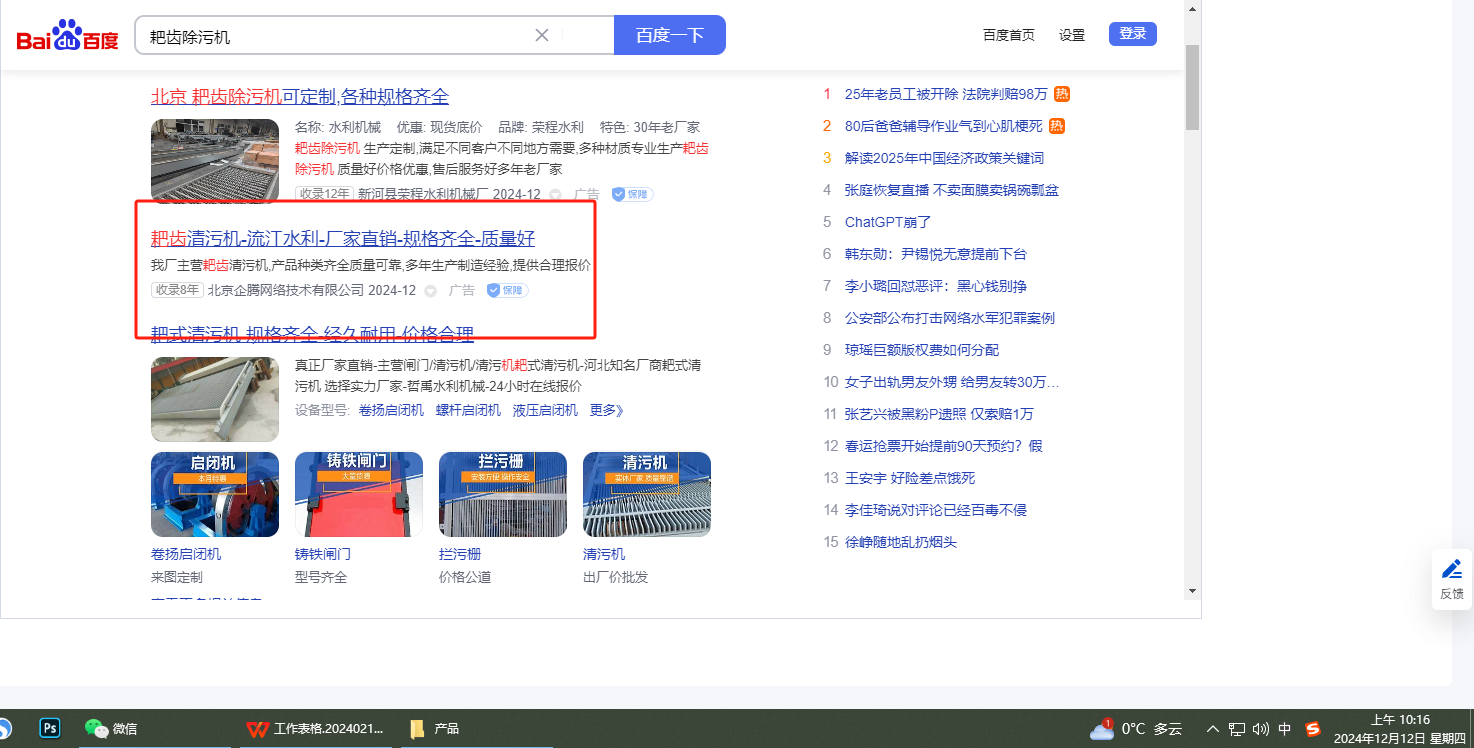Open result 耙式清污机 规格齐全 经久耐用 价格合理
This screenshot has width=1474, height=748.
pyautogui.click(x=312, y=334)
